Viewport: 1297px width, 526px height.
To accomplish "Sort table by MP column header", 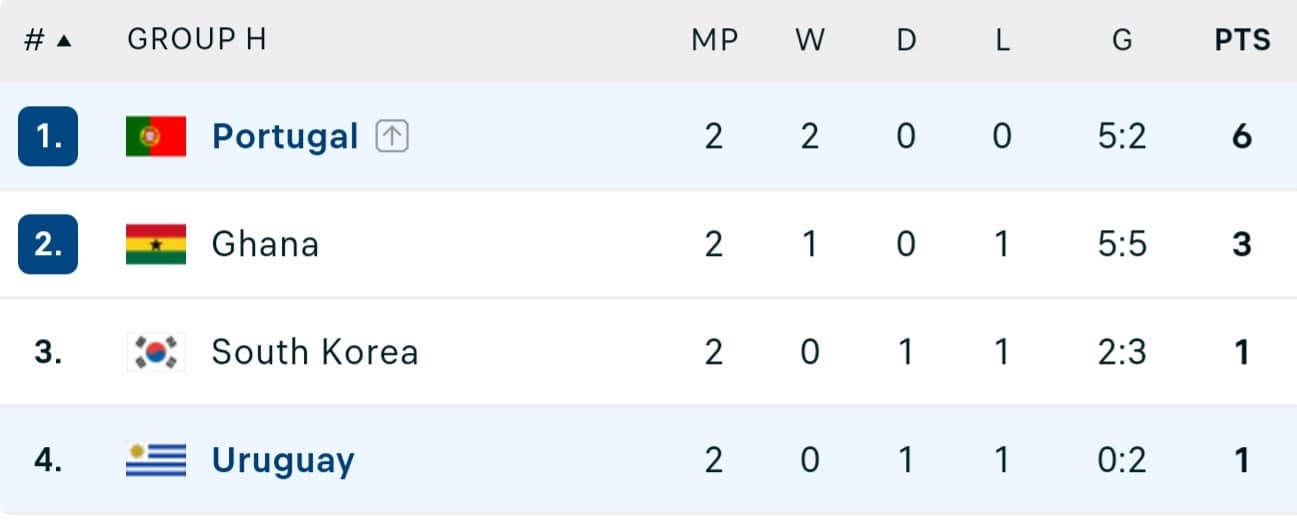I will [714, 40].
